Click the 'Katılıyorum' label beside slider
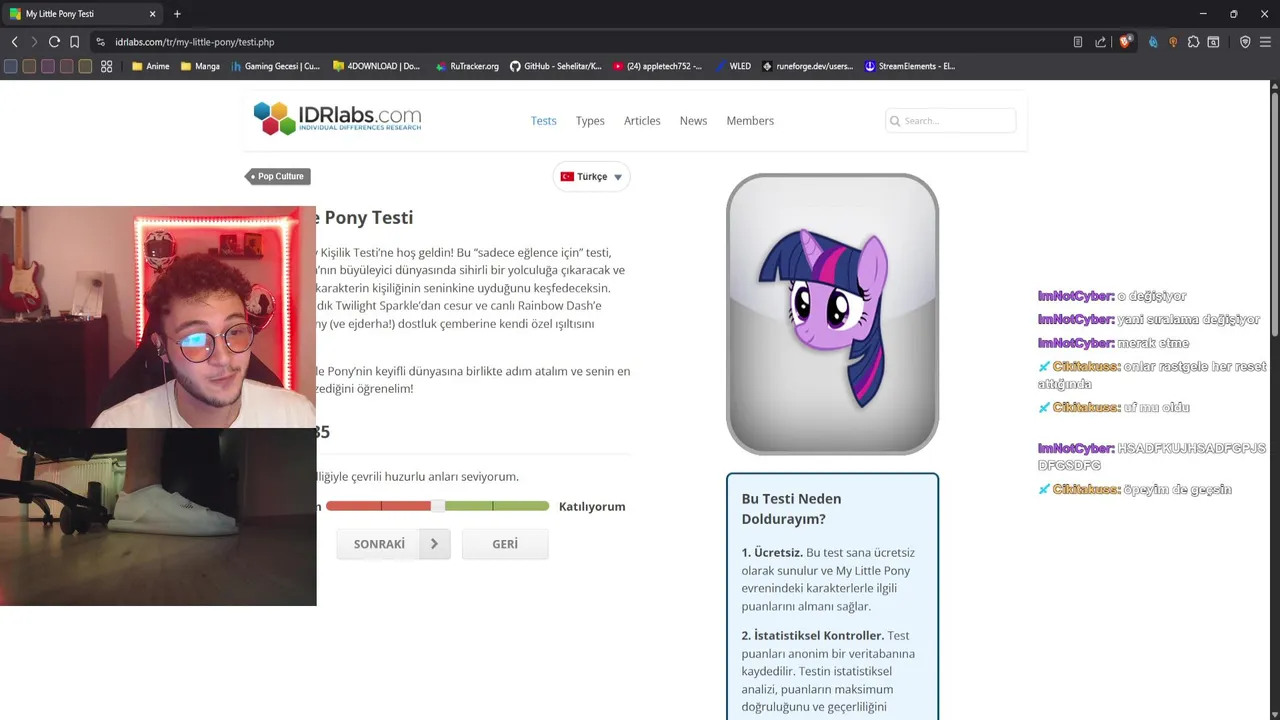 click(592, 506)
